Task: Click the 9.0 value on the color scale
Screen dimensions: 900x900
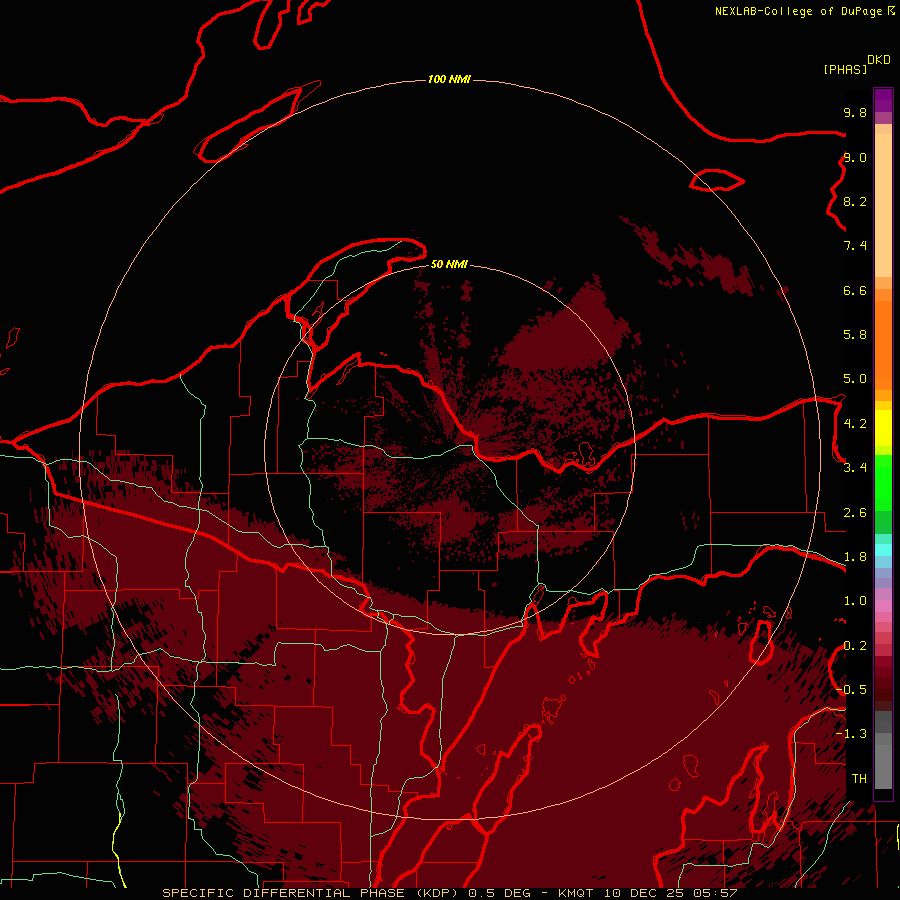Action: click(x=855, y=157)
